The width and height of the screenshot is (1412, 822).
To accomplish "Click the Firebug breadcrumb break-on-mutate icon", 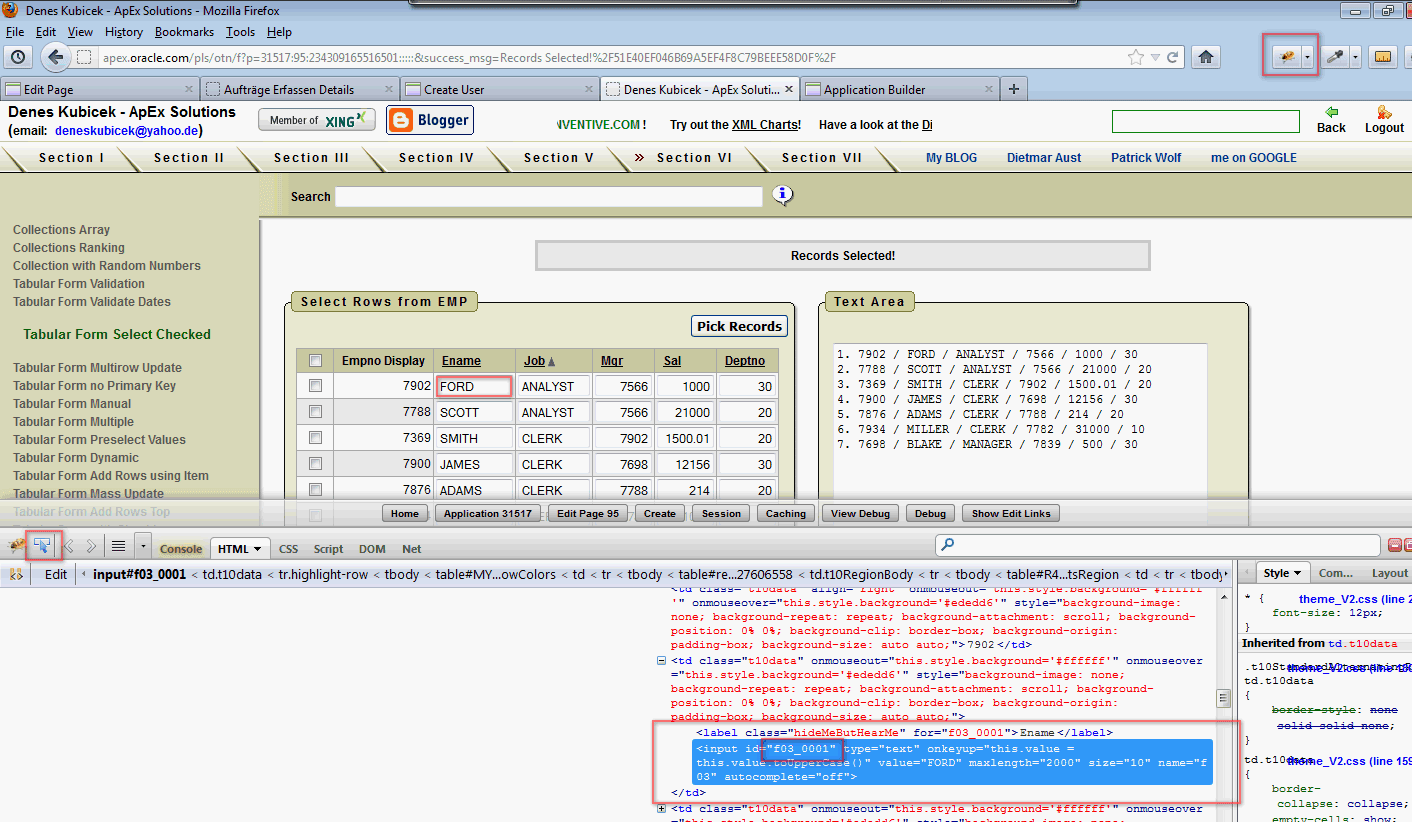I will point(15,574).
